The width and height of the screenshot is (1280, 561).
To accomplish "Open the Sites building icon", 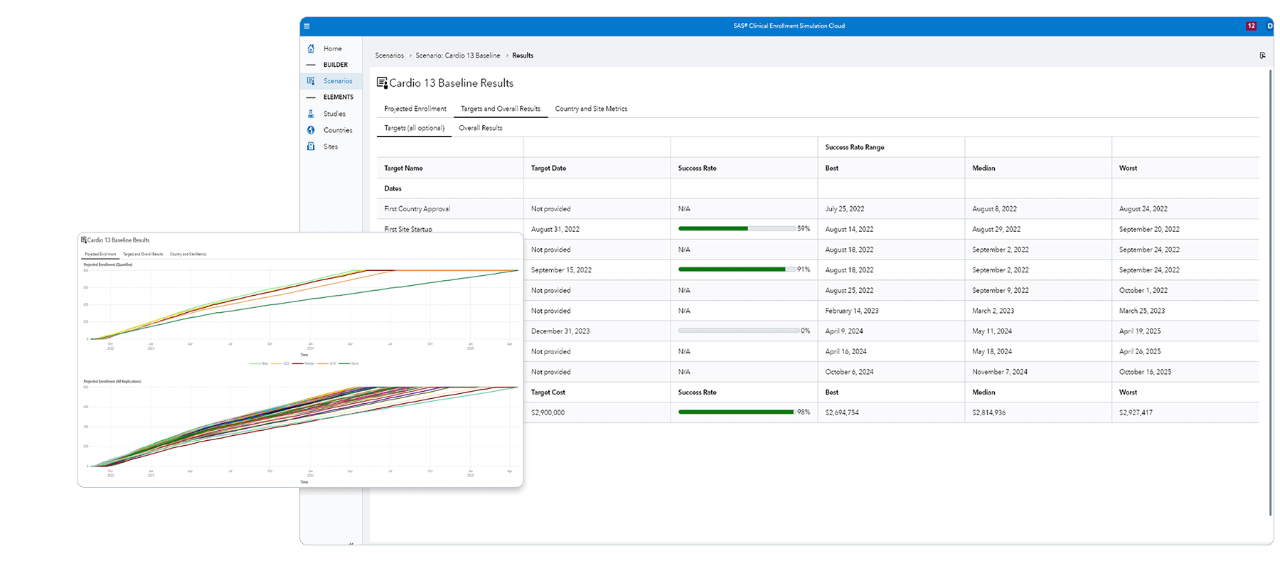I will click(311, 147).
